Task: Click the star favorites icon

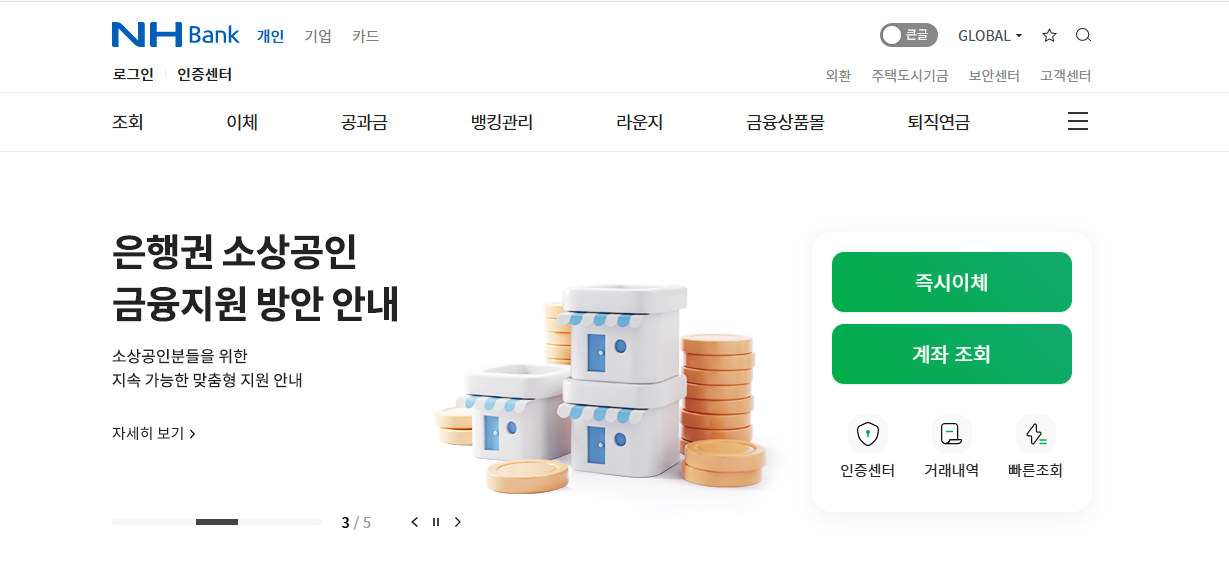Action: [x=1049, y=35]
